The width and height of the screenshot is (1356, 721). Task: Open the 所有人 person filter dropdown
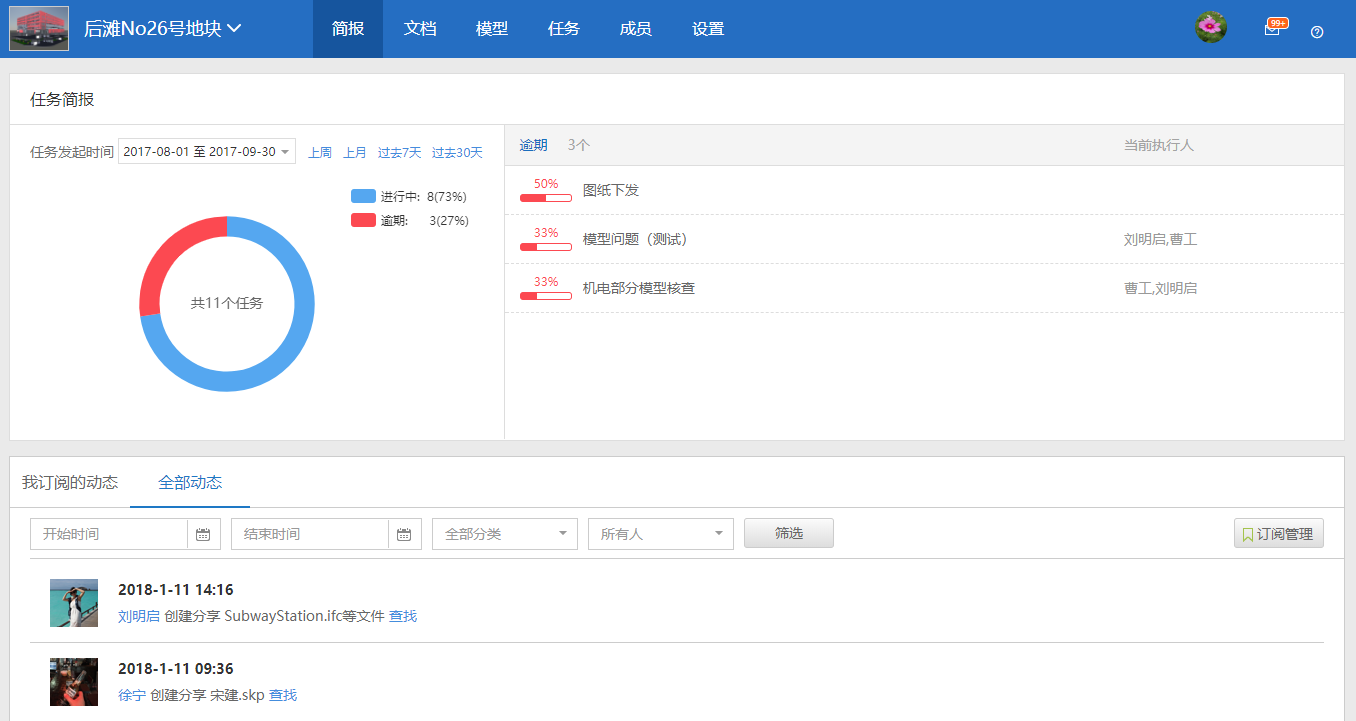(x=660, y=534)
